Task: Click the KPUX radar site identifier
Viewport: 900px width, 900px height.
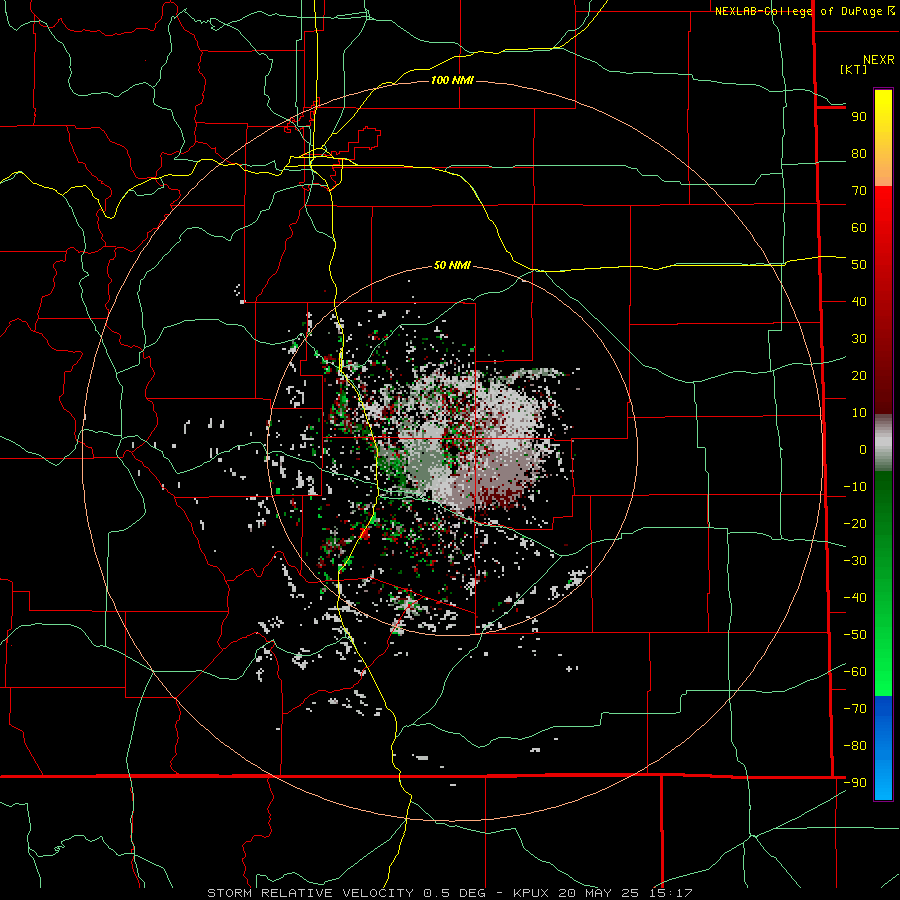Action: click(x=532, y=893)
